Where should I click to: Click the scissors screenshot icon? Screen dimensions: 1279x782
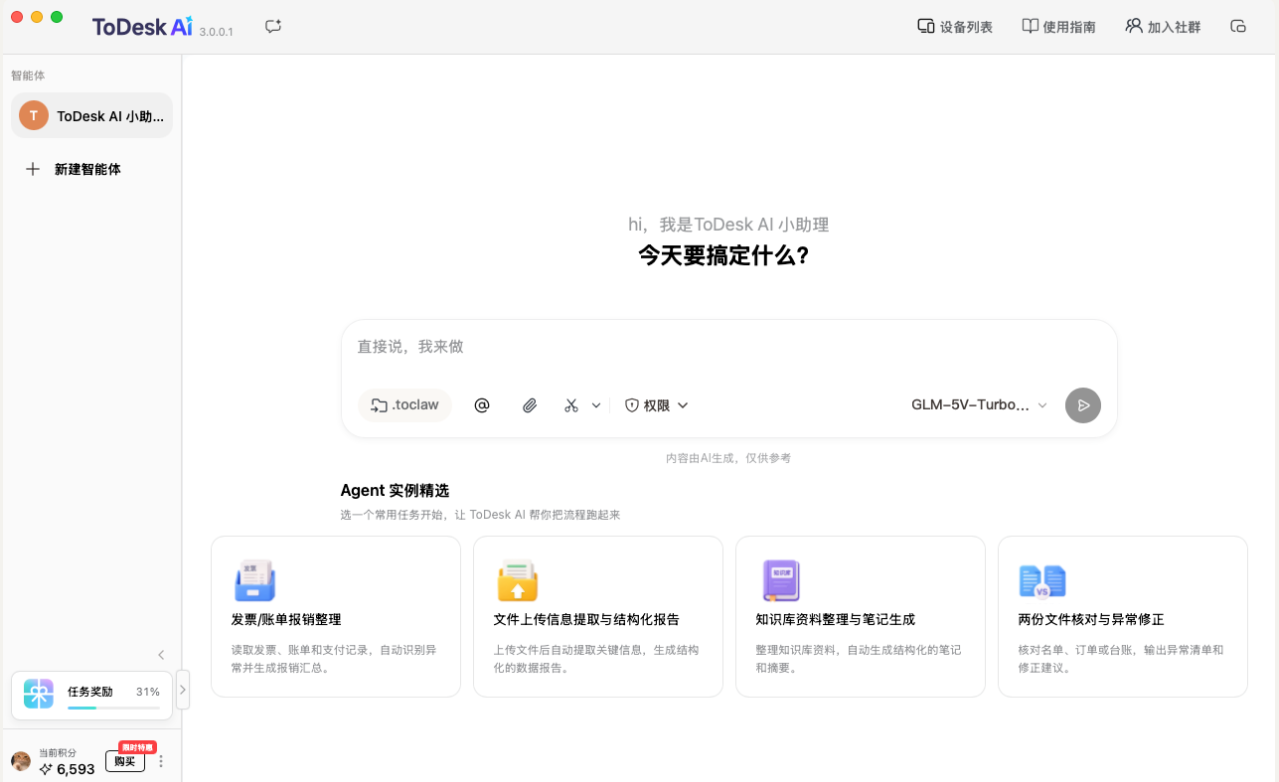(571, 405)
